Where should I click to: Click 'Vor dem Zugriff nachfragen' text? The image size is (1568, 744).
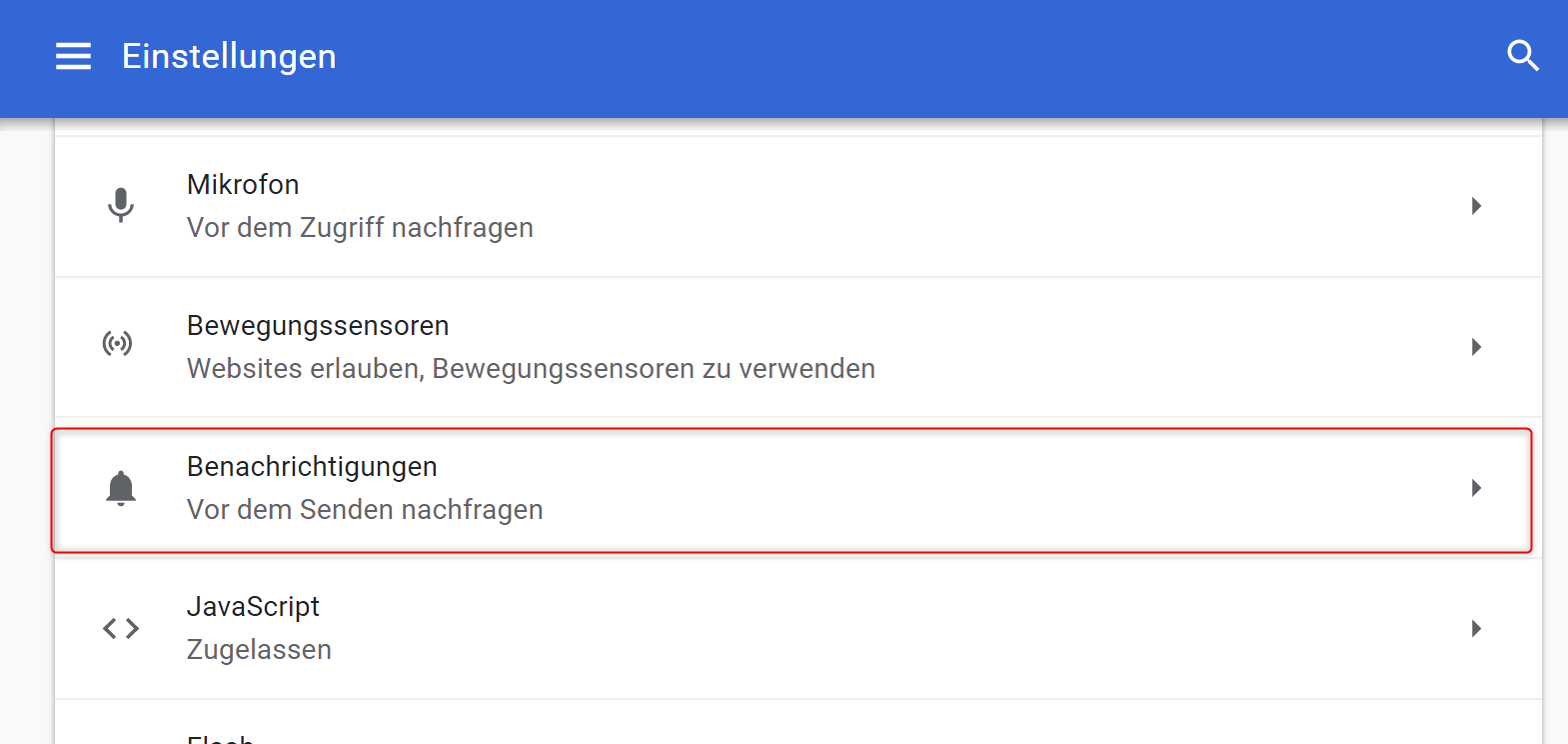tap(360, 228)
